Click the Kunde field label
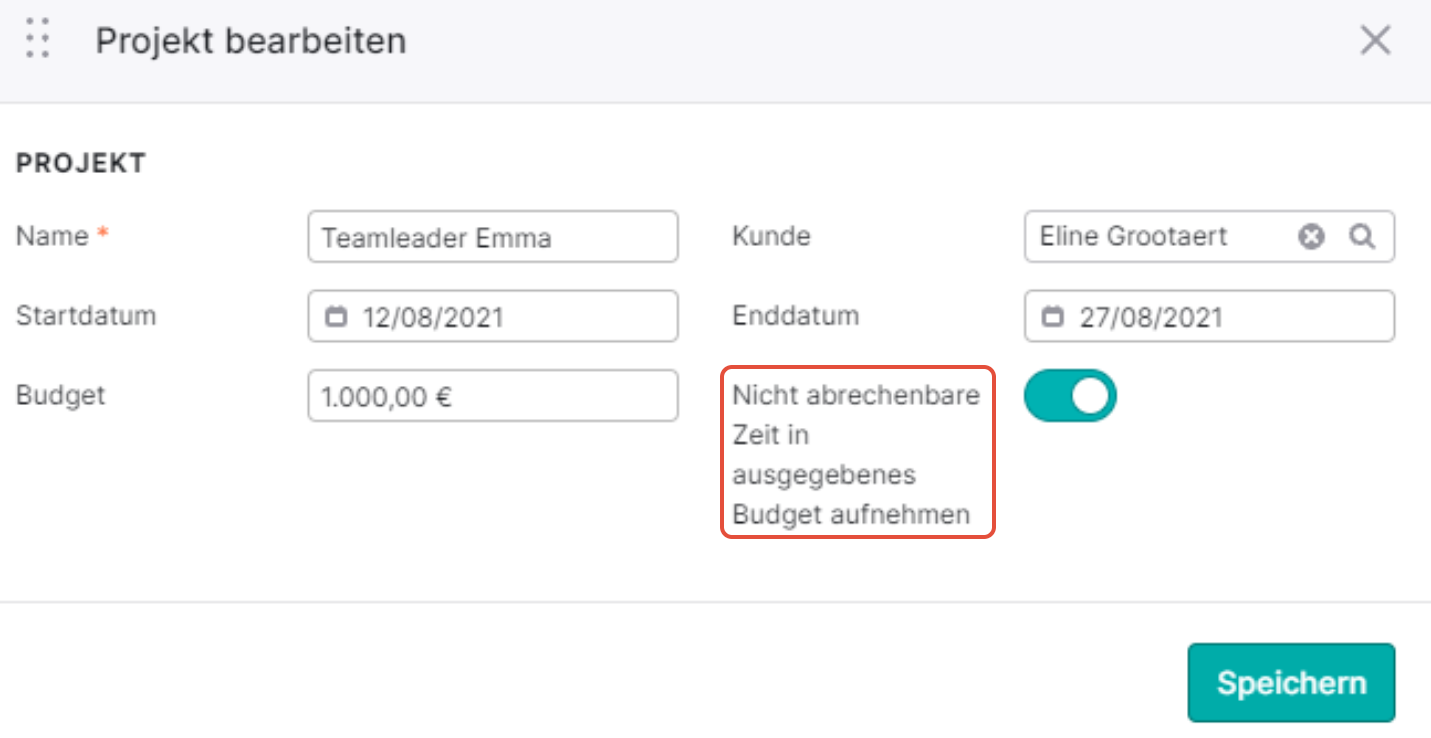This screenshot has width=1431, height=738. point(771,237)
